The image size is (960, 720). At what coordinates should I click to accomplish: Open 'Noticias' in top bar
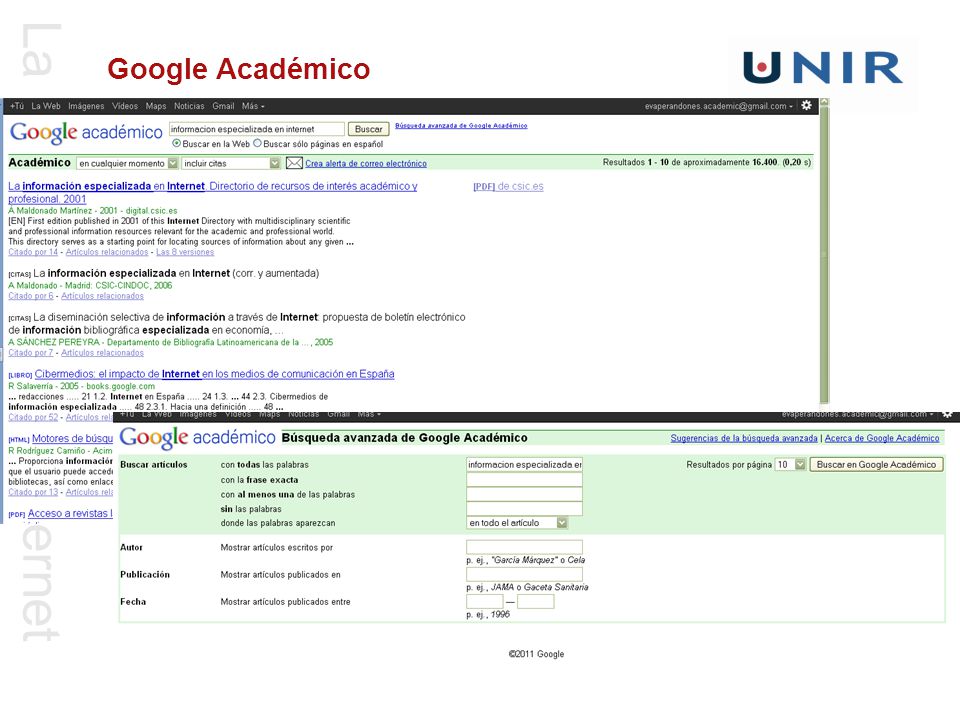[189, 106]
